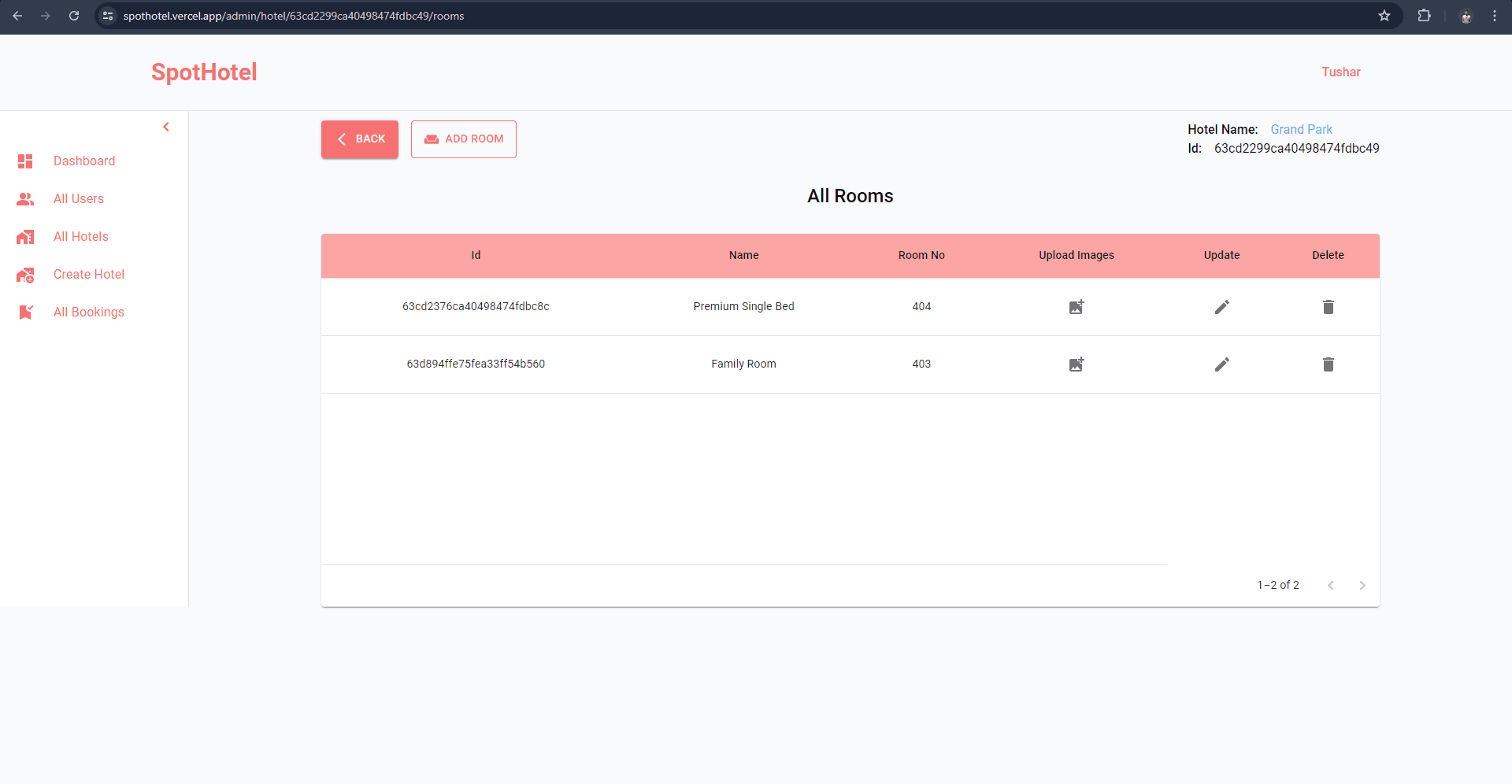Click the edit pencil for Family Room
This screenshot has height=784, width=1512.
tap(1221, 364)
